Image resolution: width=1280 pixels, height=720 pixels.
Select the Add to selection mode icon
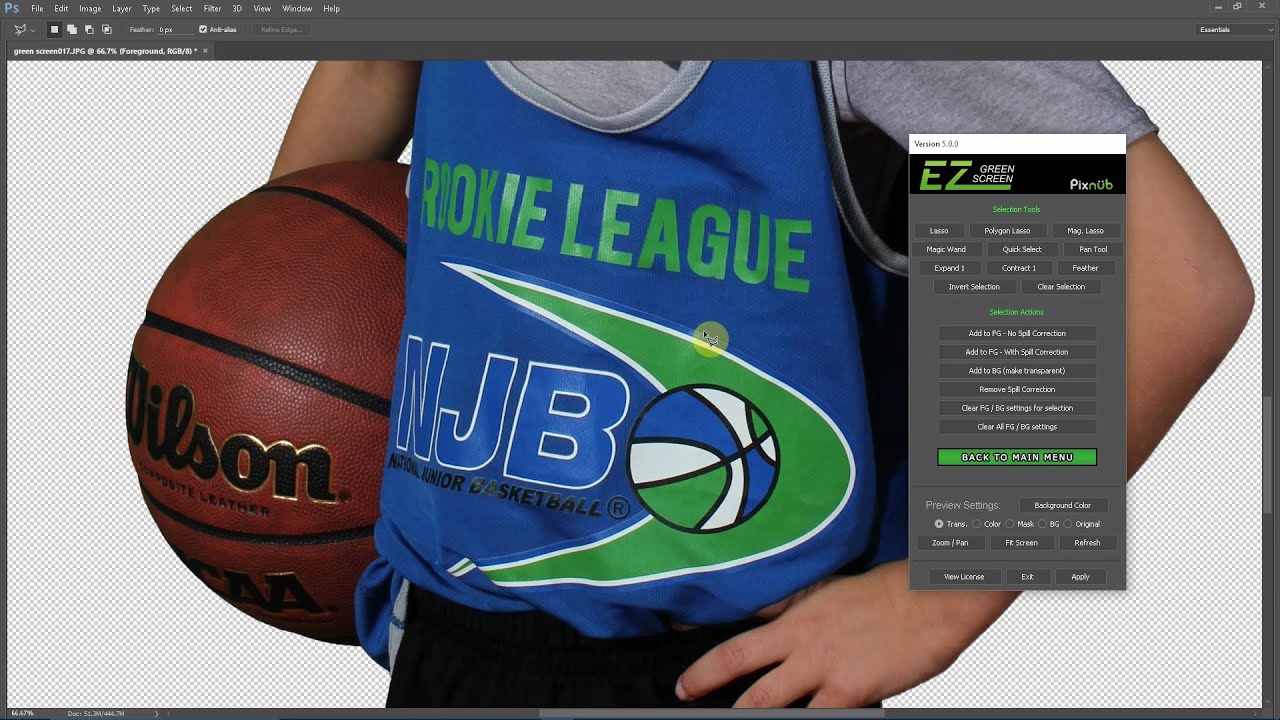point(72,29)
